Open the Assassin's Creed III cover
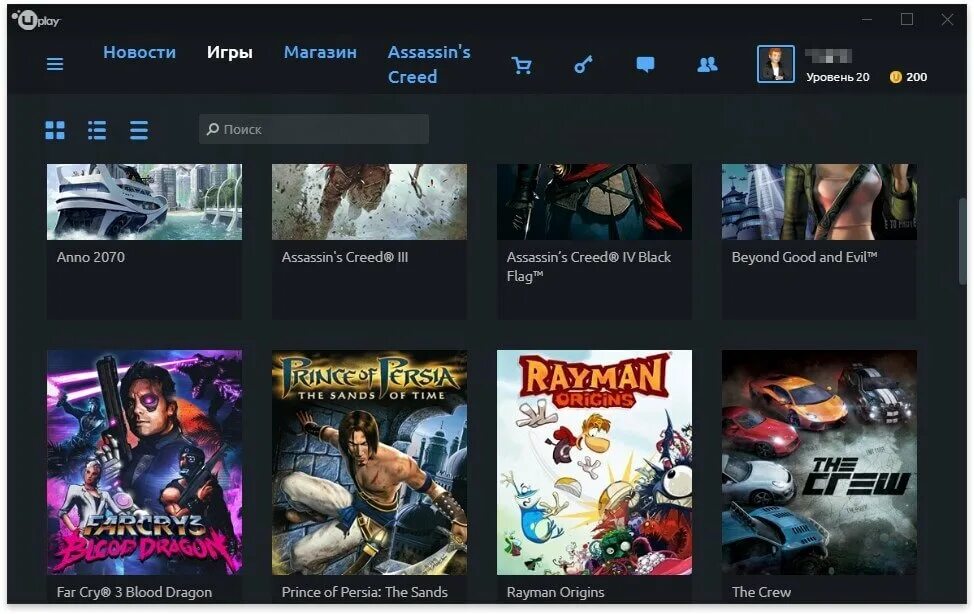The height and width of the screenshot is (614, 974). 369,201
